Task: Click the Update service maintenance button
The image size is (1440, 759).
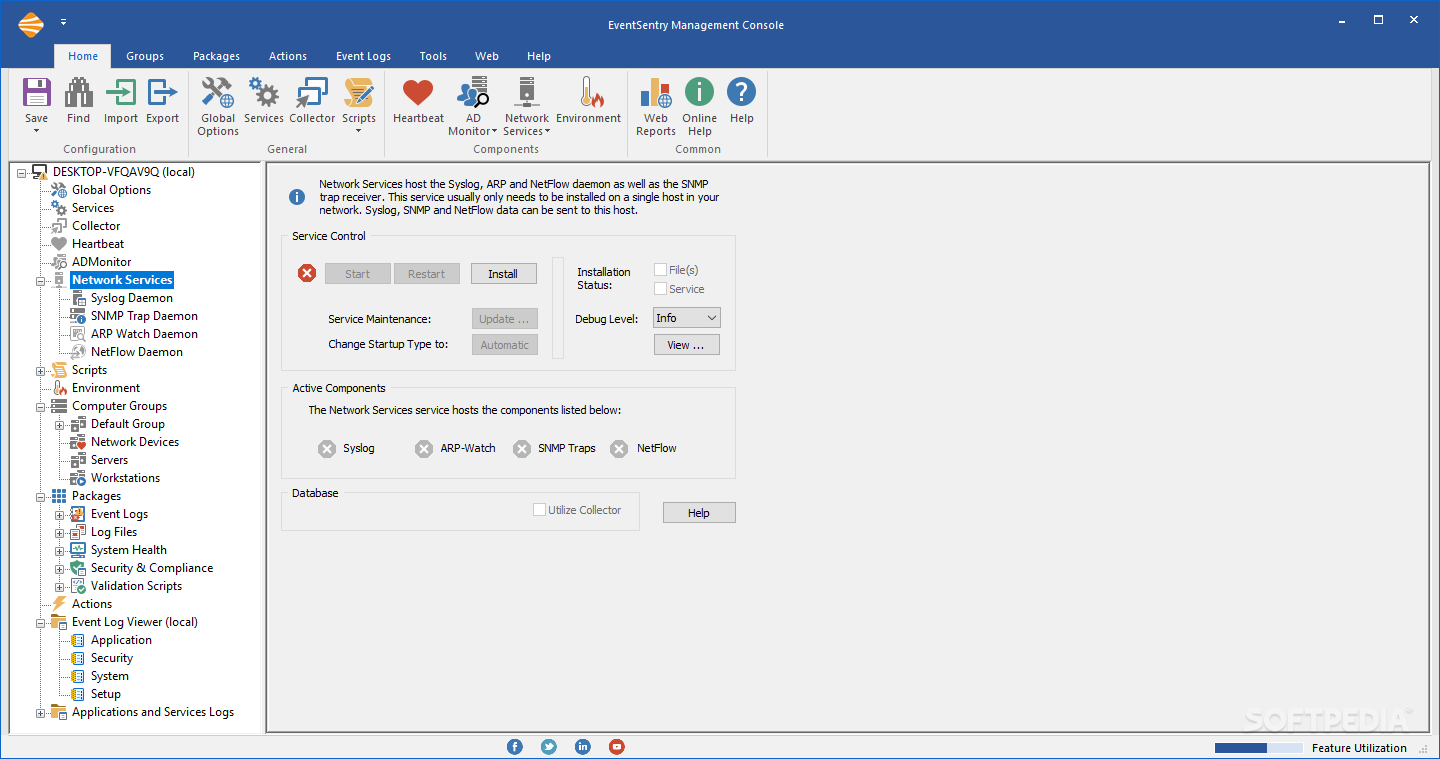Action: [504, 319]
